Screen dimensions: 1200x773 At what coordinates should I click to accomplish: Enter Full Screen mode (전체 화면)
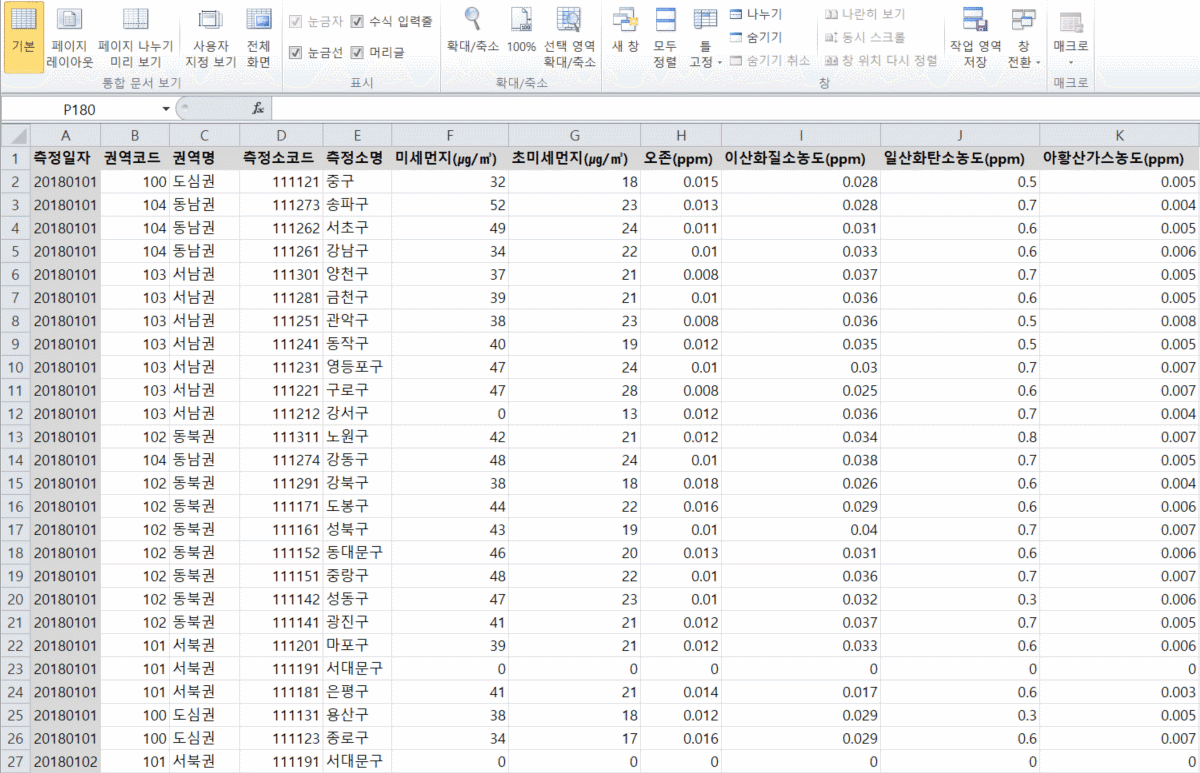point(258,37)
